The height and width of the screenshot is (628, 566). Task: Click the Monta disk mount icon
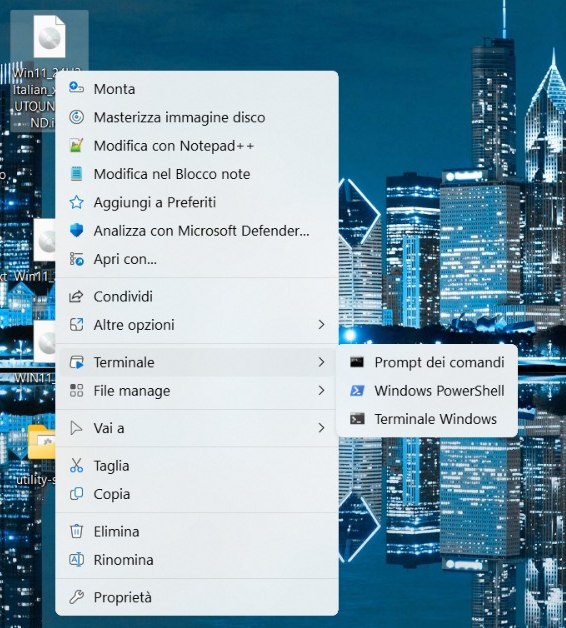click(76, 88)
